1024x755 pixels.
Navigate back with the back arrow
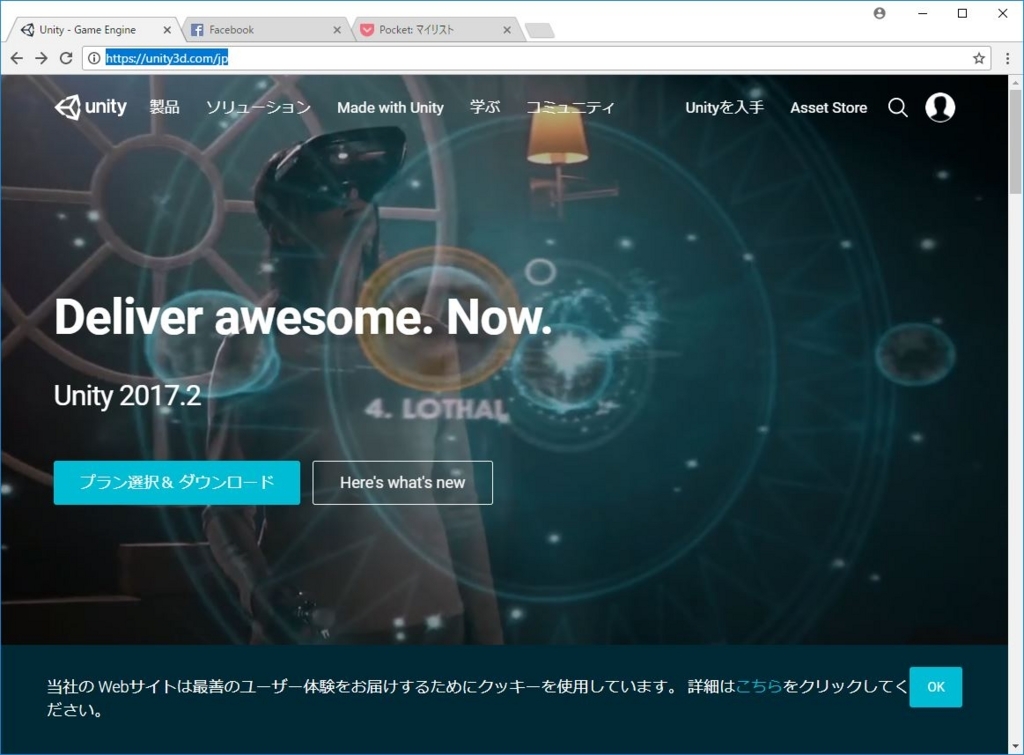tap(17, 59)
